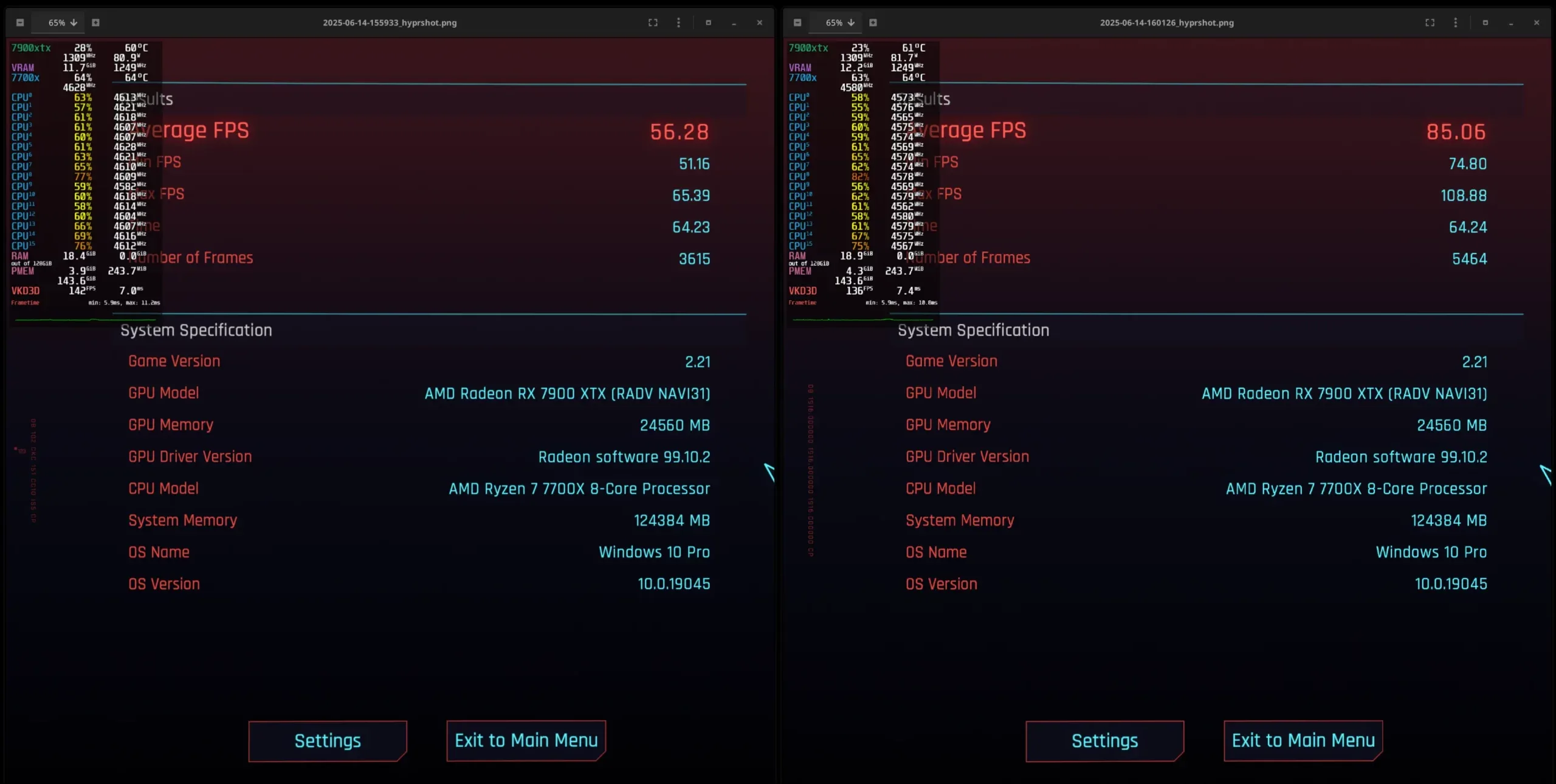This screenshot has width=1556, height=784.
Task: Click Exit to Main Menu in left screenshot
Action: click(526, 740)
